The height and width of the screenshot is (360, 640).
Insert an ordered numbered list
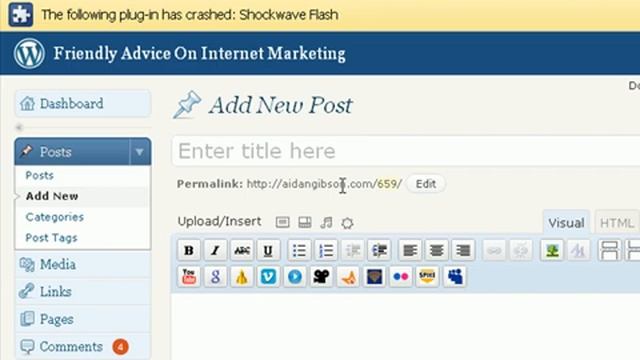(326, 250)
